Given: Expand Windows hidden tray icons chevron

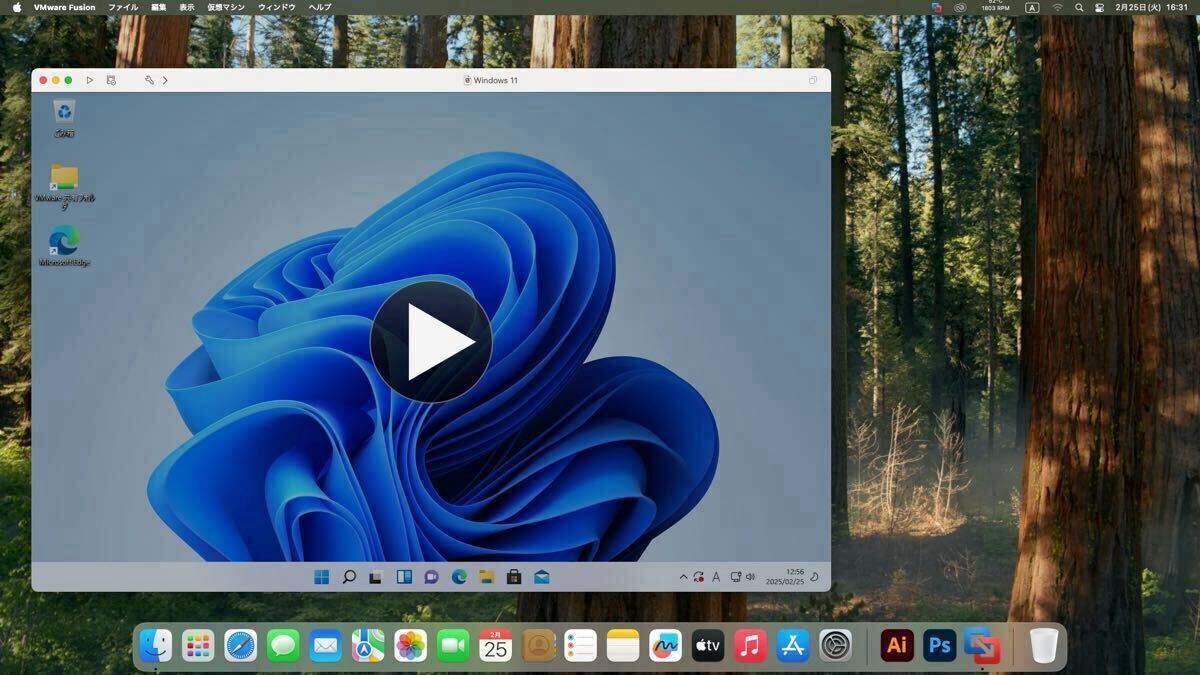Looking at the screenshot, I should 684,577.
